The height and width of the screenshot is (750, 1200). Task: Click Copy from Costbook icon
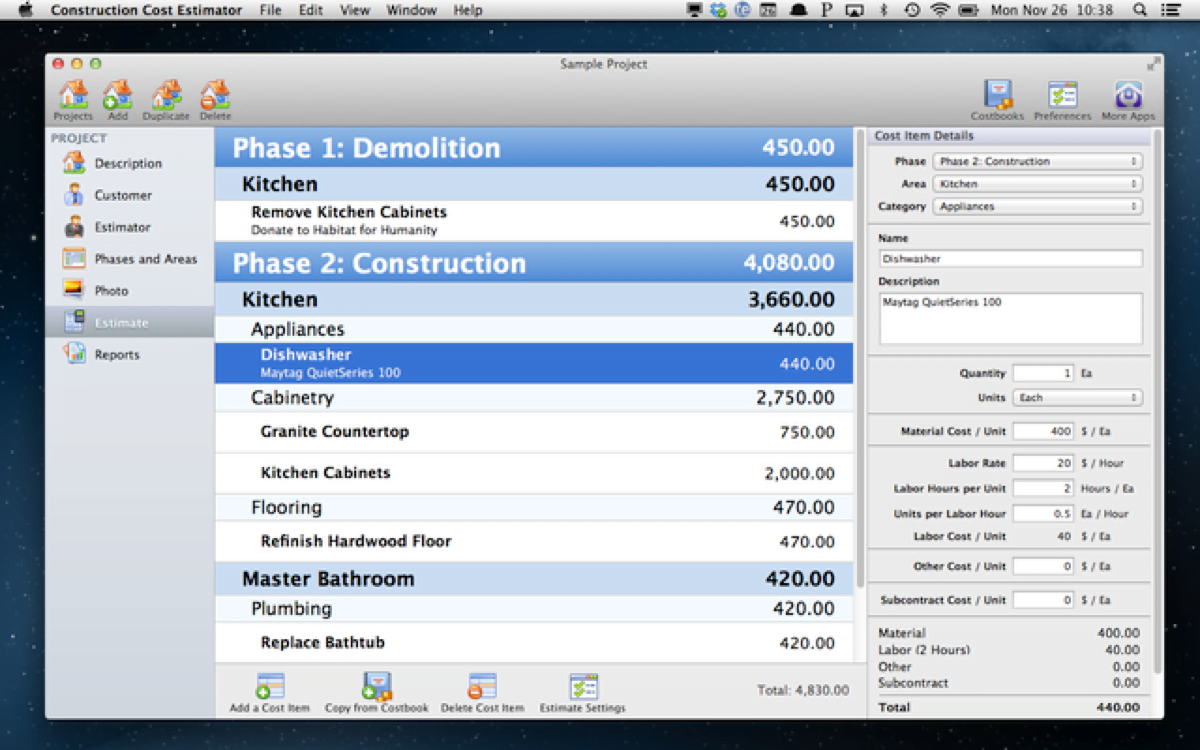click(x=376, y=687)
